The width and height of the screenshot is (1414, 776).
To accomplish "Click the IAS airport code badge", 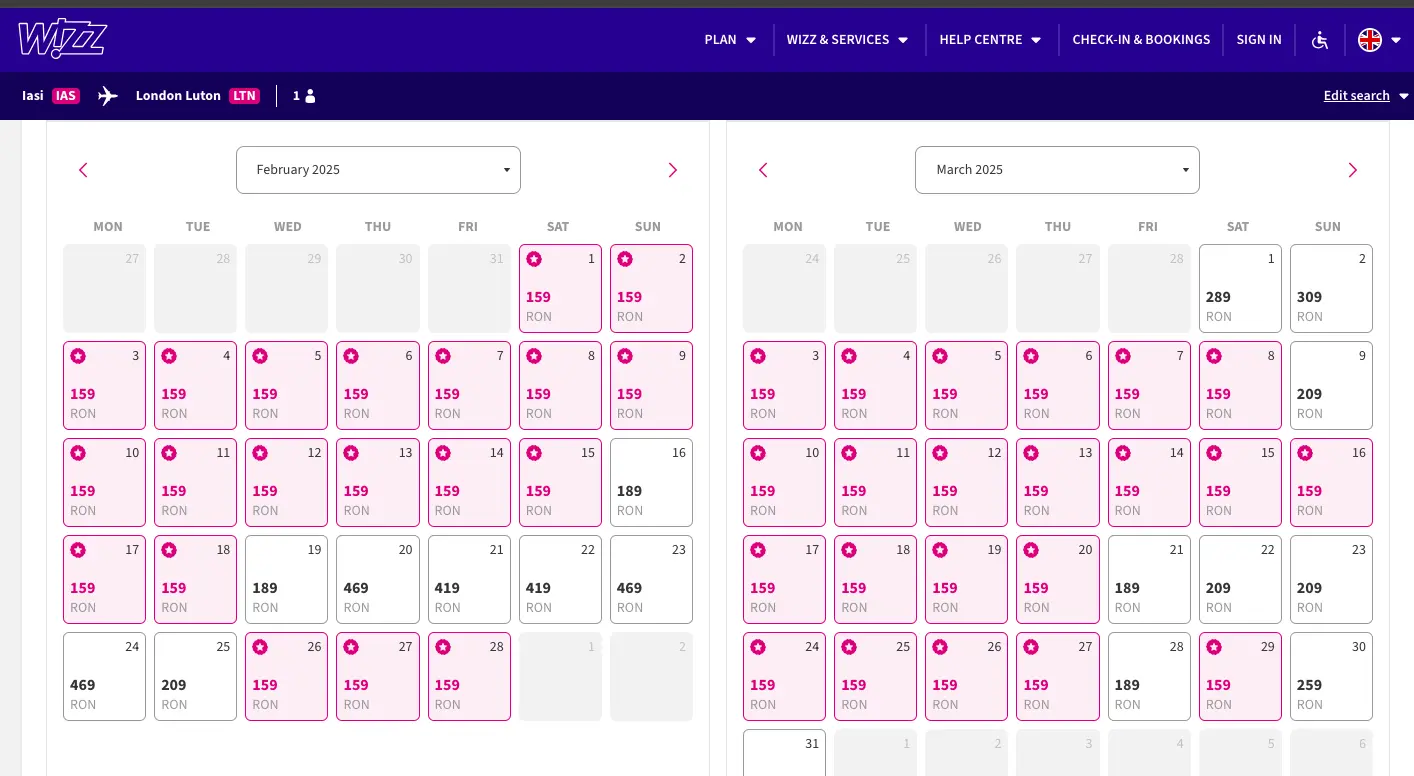I will 65,95.
